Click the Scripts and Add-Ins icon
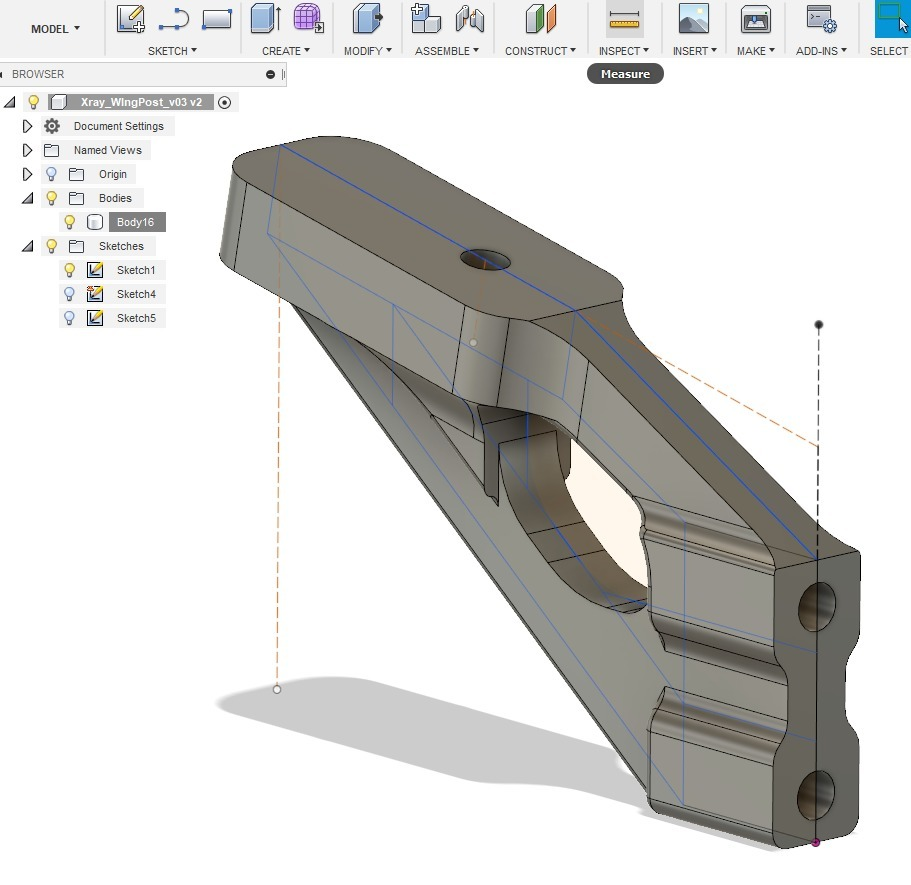This screenshot has width=911, height=885. [819, 17]
